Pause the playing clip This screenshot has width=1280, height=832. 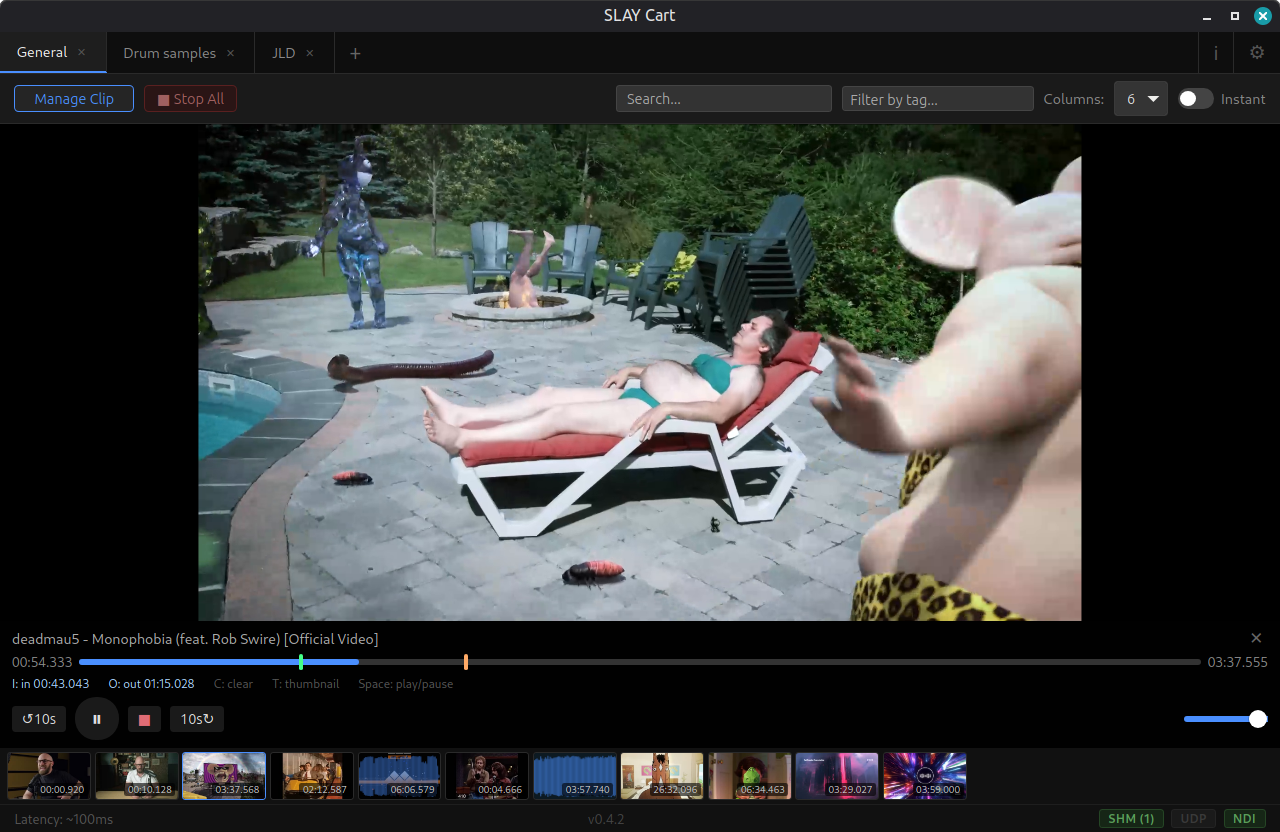pos(97,719)
